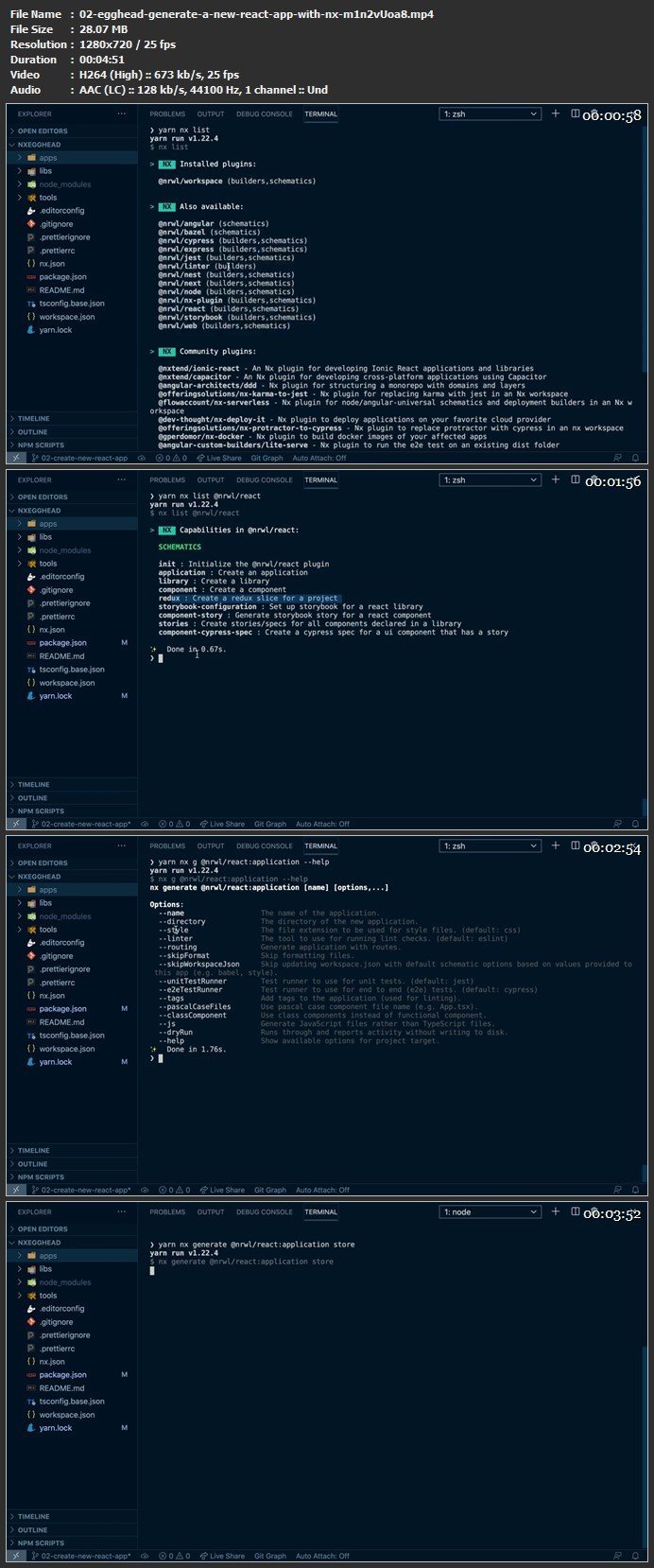Click the .gitignore git icon in 00:00:58 frame
654x1568 pixels.
[31, 224]
